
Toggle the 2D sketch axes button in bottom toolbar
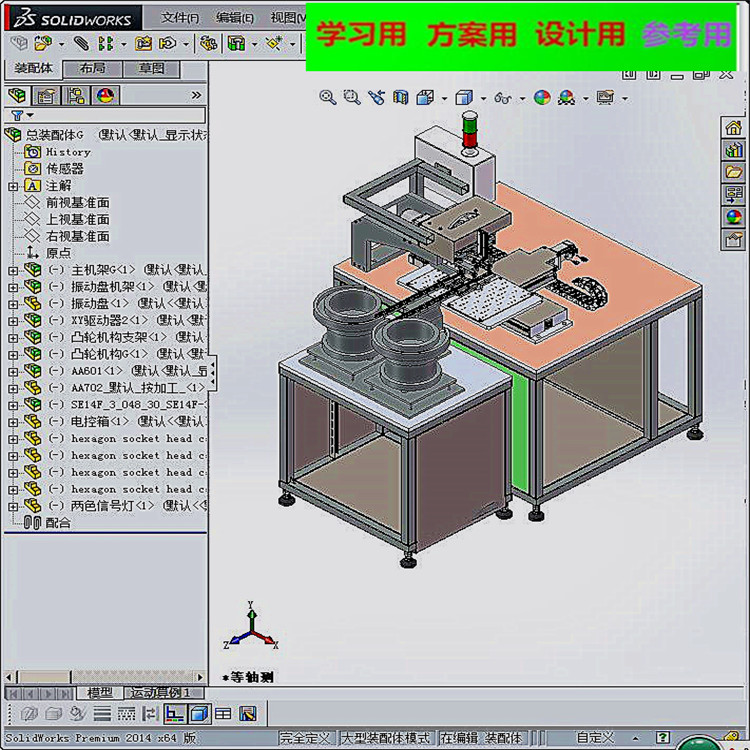175,715
